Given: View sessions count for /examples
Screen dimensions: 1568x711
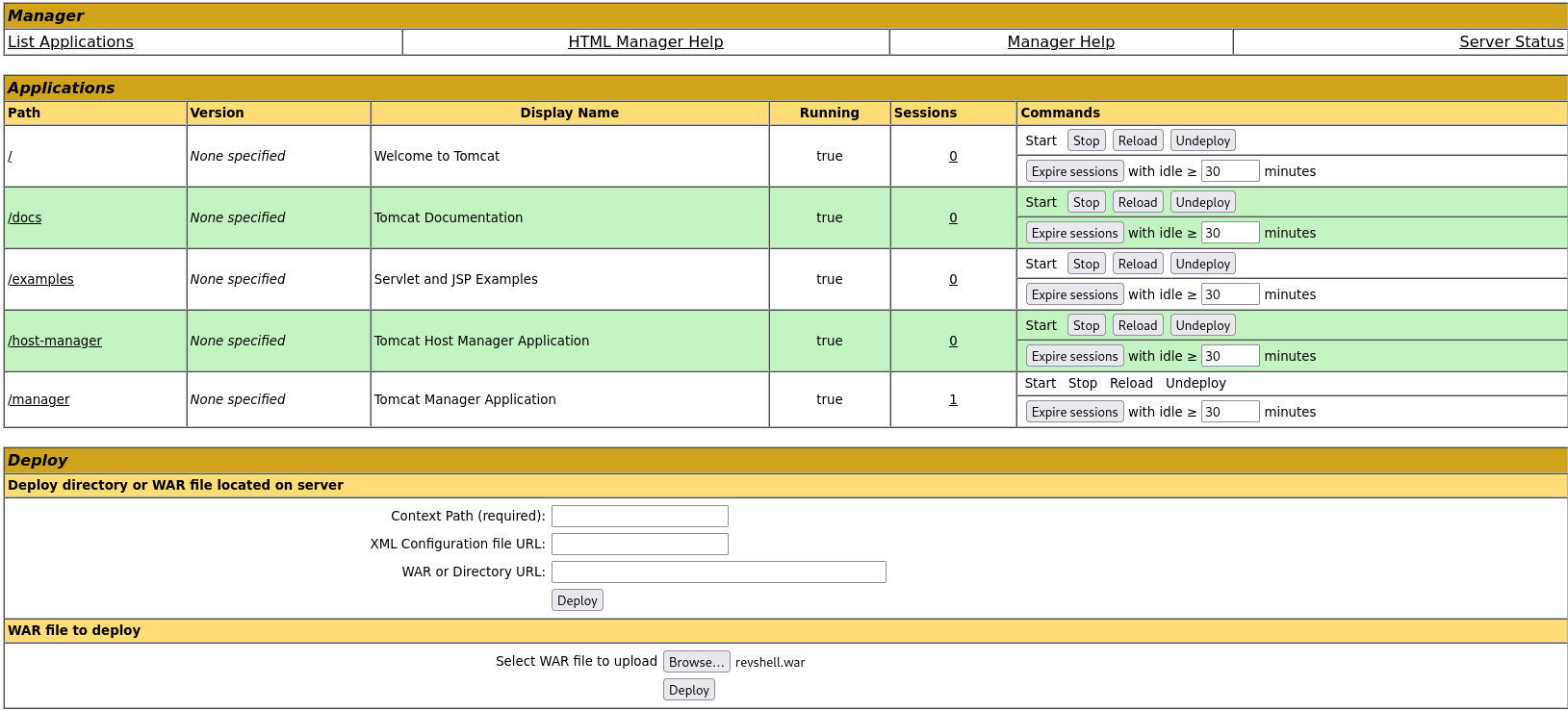Looking at the screenshot, I should tap(953, 279).
